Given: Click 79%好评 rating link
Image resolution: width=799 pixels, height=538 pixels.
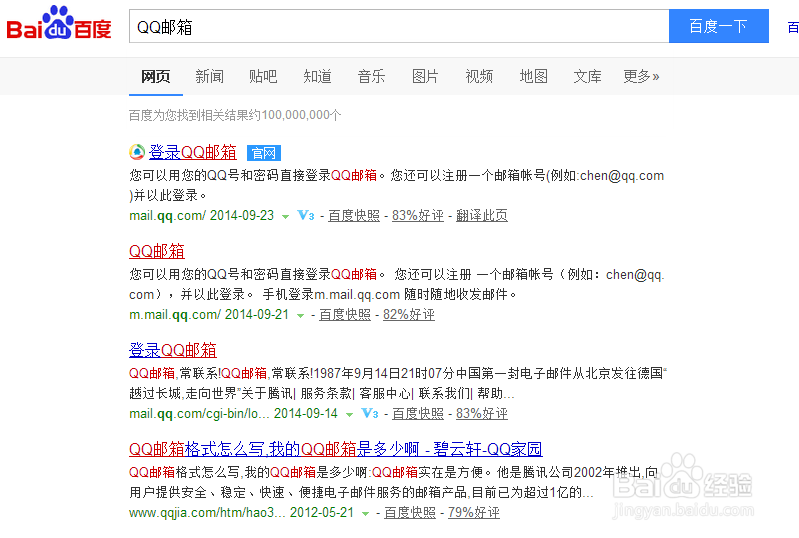Looking at the screenshot, I should coord(474,513).
